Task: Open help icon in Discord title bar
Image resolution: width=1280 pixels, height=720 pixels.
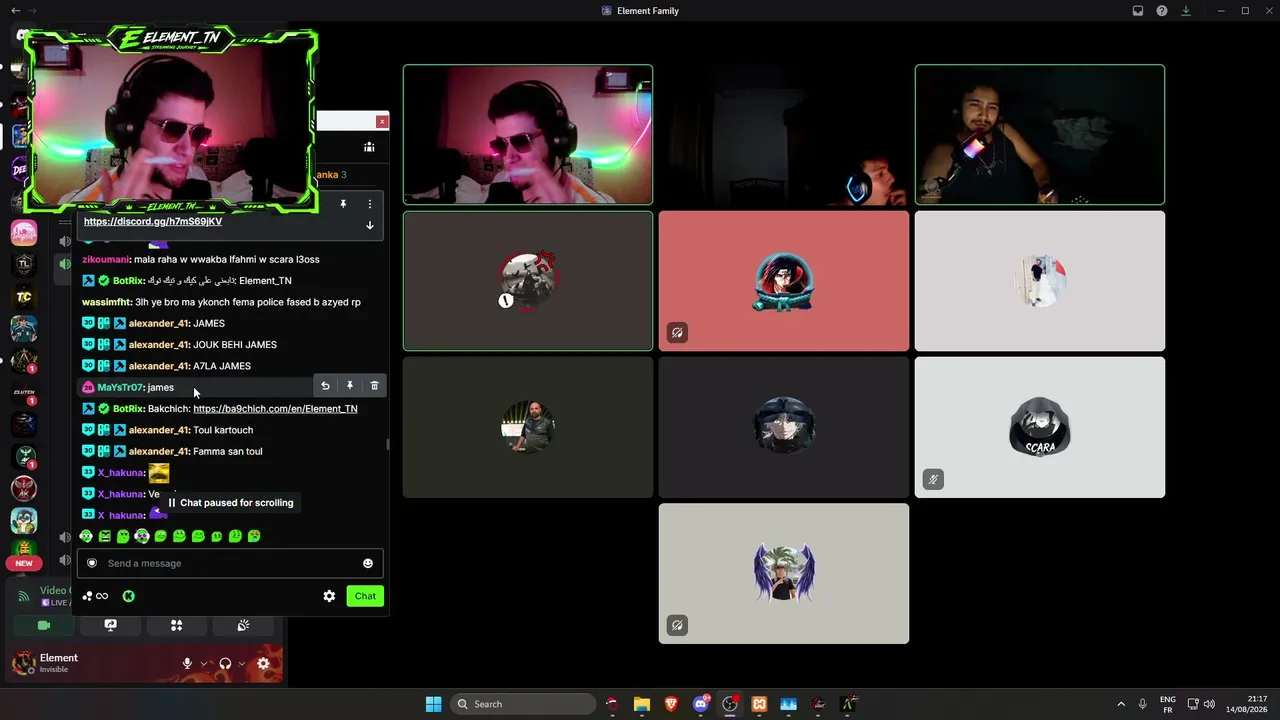Action: [1162, 11]
